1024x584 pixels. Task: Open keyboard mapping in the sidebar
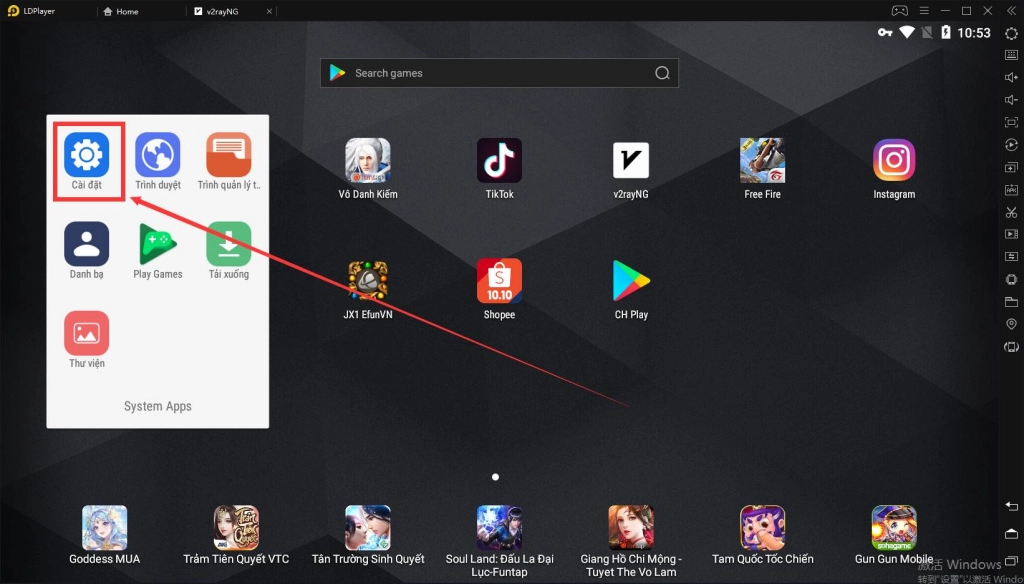tap(1011, 56)
